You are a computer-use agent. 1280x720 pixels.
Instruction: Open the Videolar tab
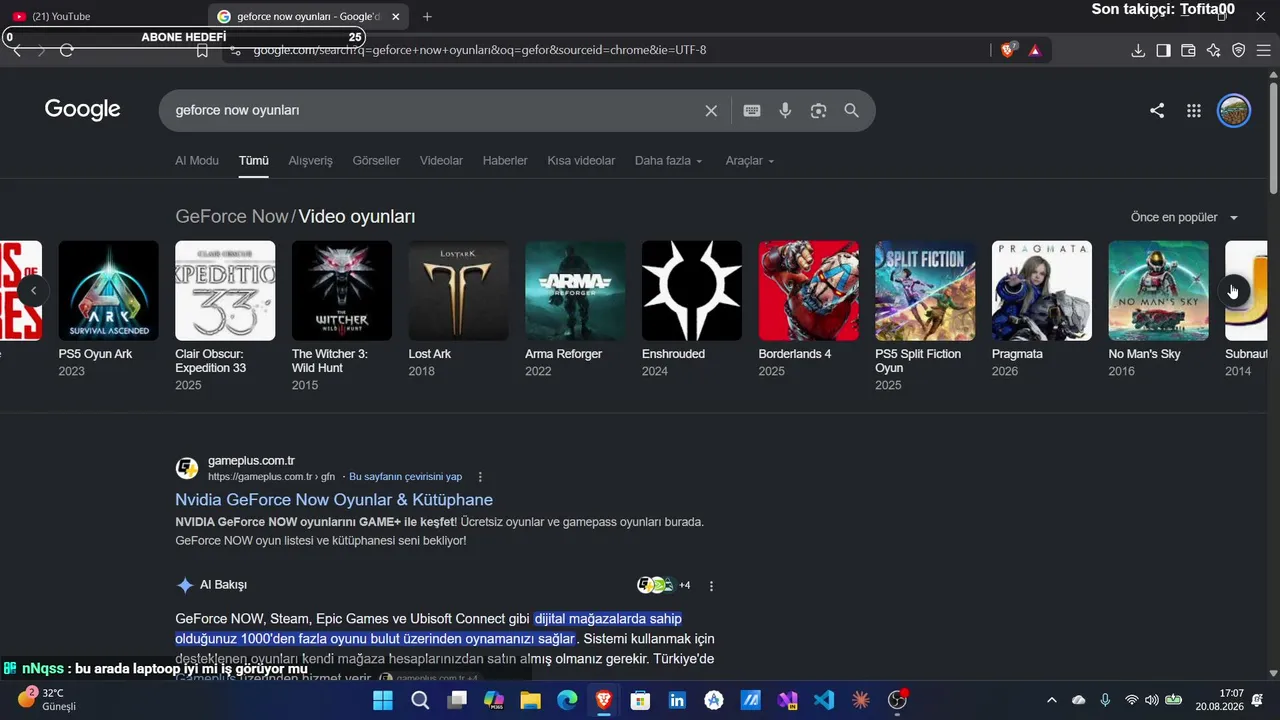point(441,161)
